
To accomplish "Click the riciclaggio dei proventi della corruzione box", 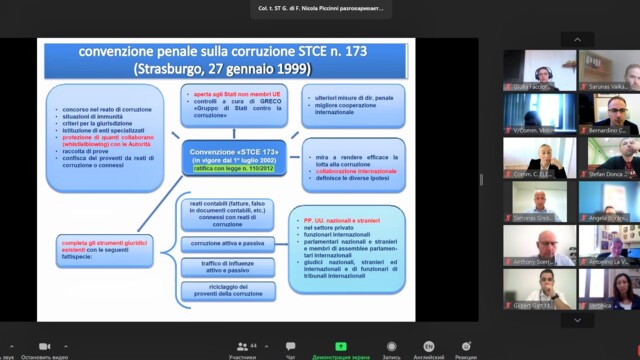I will pyautogui.click(x=228, y=291).
